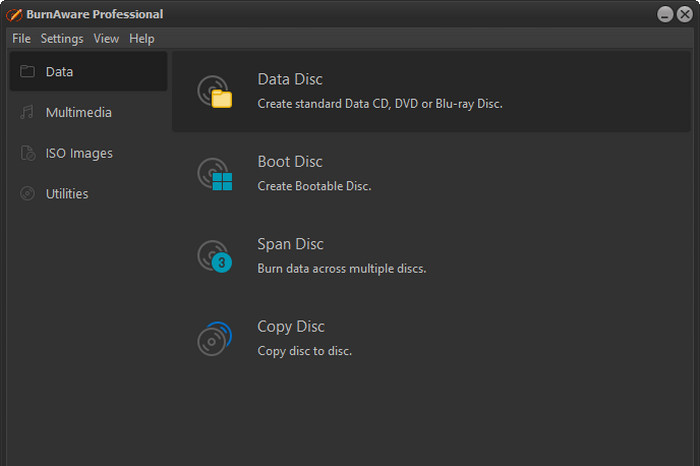
Task: Click the Multimedia music note icon
Action: 27,112
